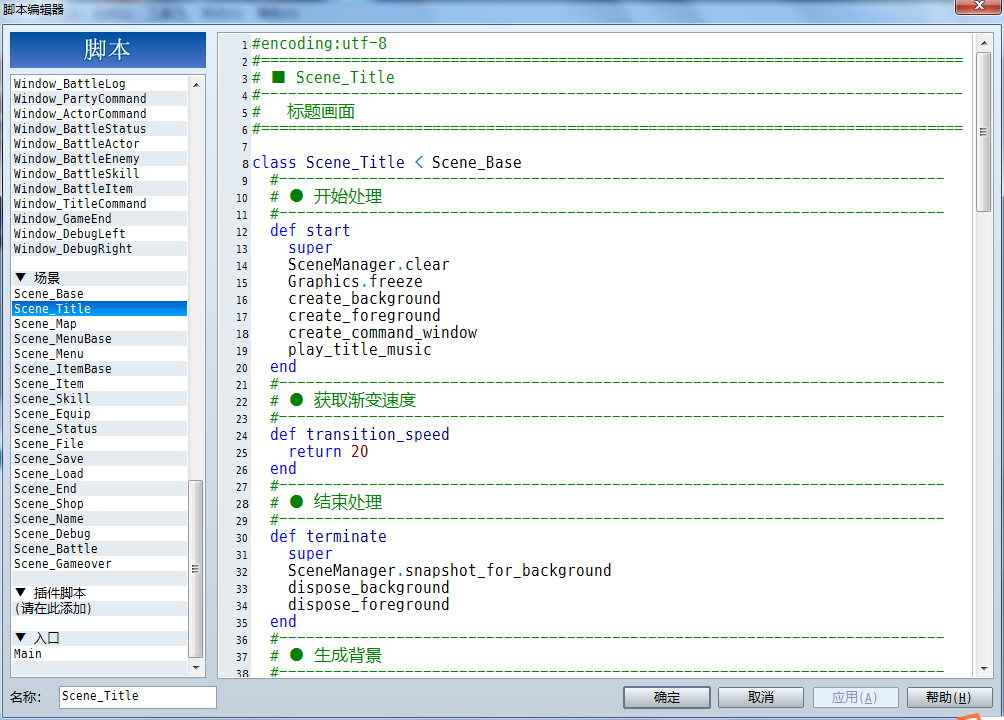Click the 确定 button
Screen dimensions: 1004x720
click(667, 697)
